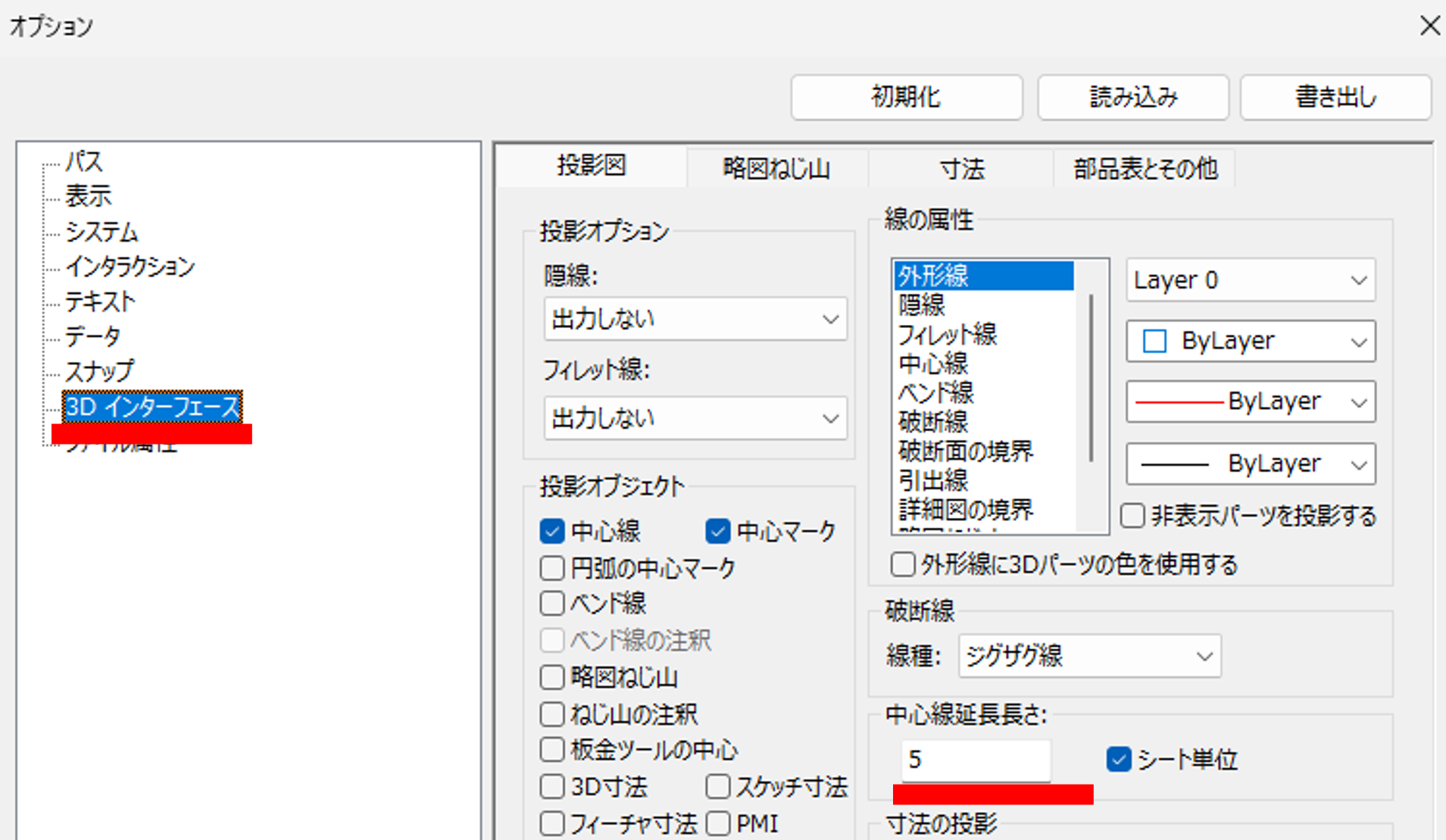Click the 初期化 button
Viewport: 1446px width, 840px height.
click(x=906, y=97)
